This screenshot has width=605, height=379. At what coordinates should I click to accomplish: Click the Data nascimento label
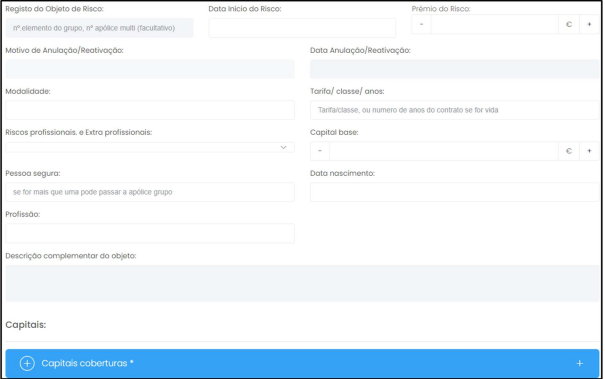[x=342, y=173]
